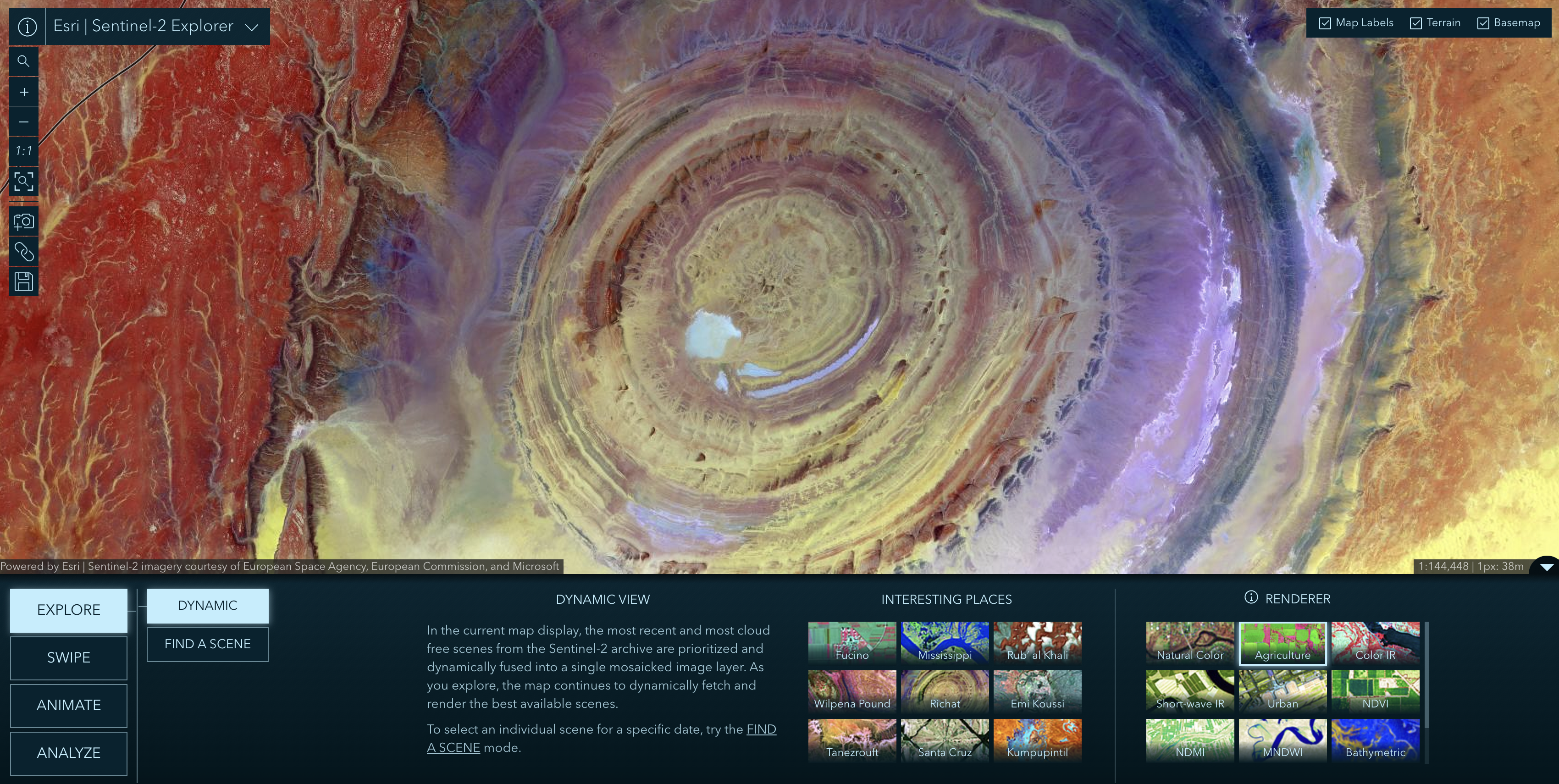Open the map search tool

(x=23, y=61)
